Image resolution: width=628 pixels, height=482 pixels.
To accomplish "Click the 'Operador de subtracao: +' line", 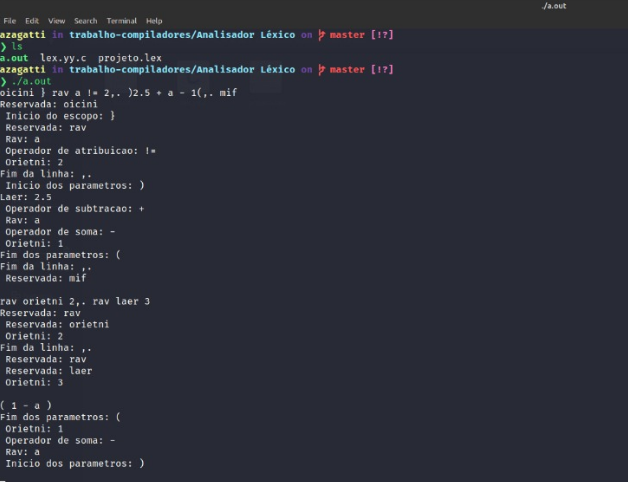I will [x=74, y=209].
